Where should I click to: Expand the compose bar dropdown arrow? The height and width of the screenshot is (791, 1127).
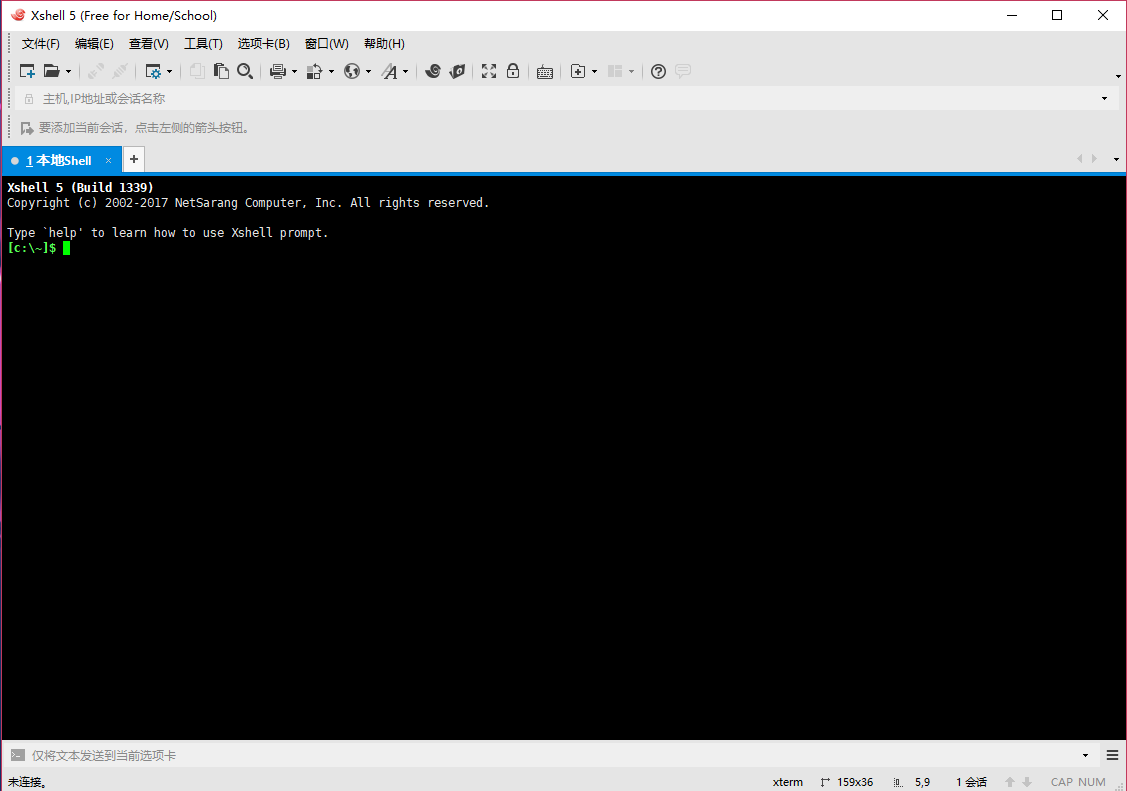(x=1085, y=755)
